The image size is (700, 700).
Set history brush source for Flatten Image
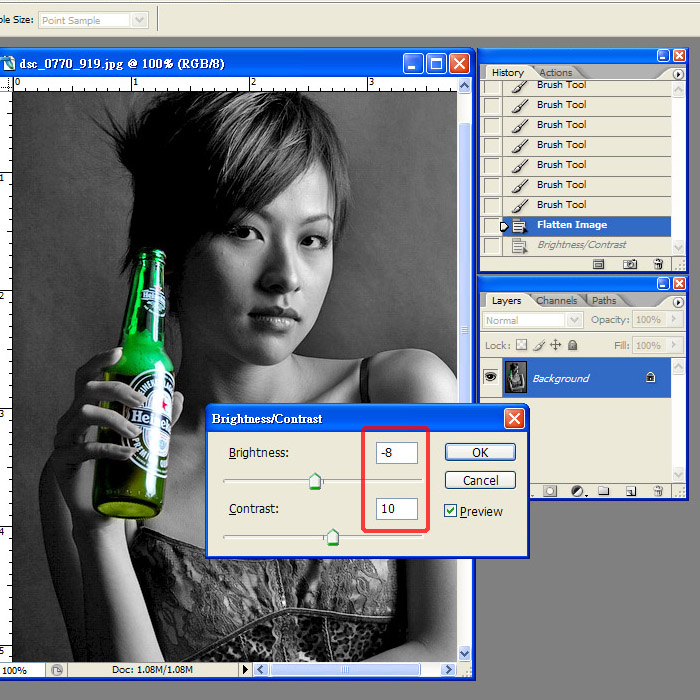click(492, 225)
